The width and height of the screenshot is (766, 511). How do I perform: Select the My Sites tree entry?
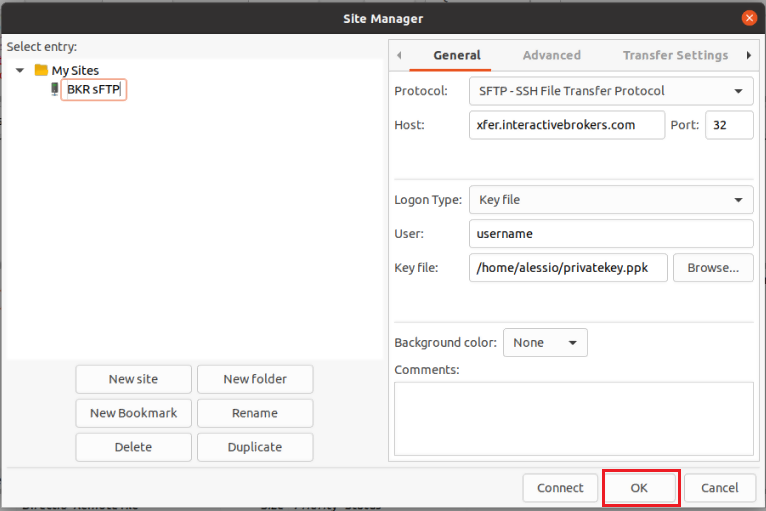click(x=75, y=70)
